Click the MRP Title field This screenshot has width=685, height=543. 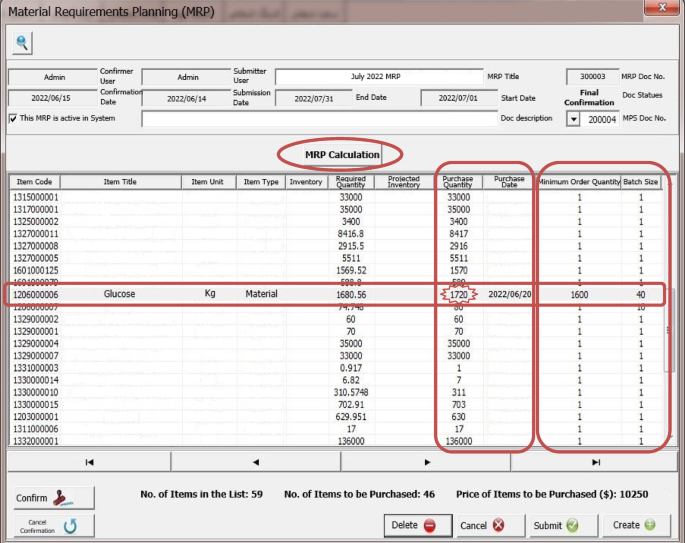(378, 77)
